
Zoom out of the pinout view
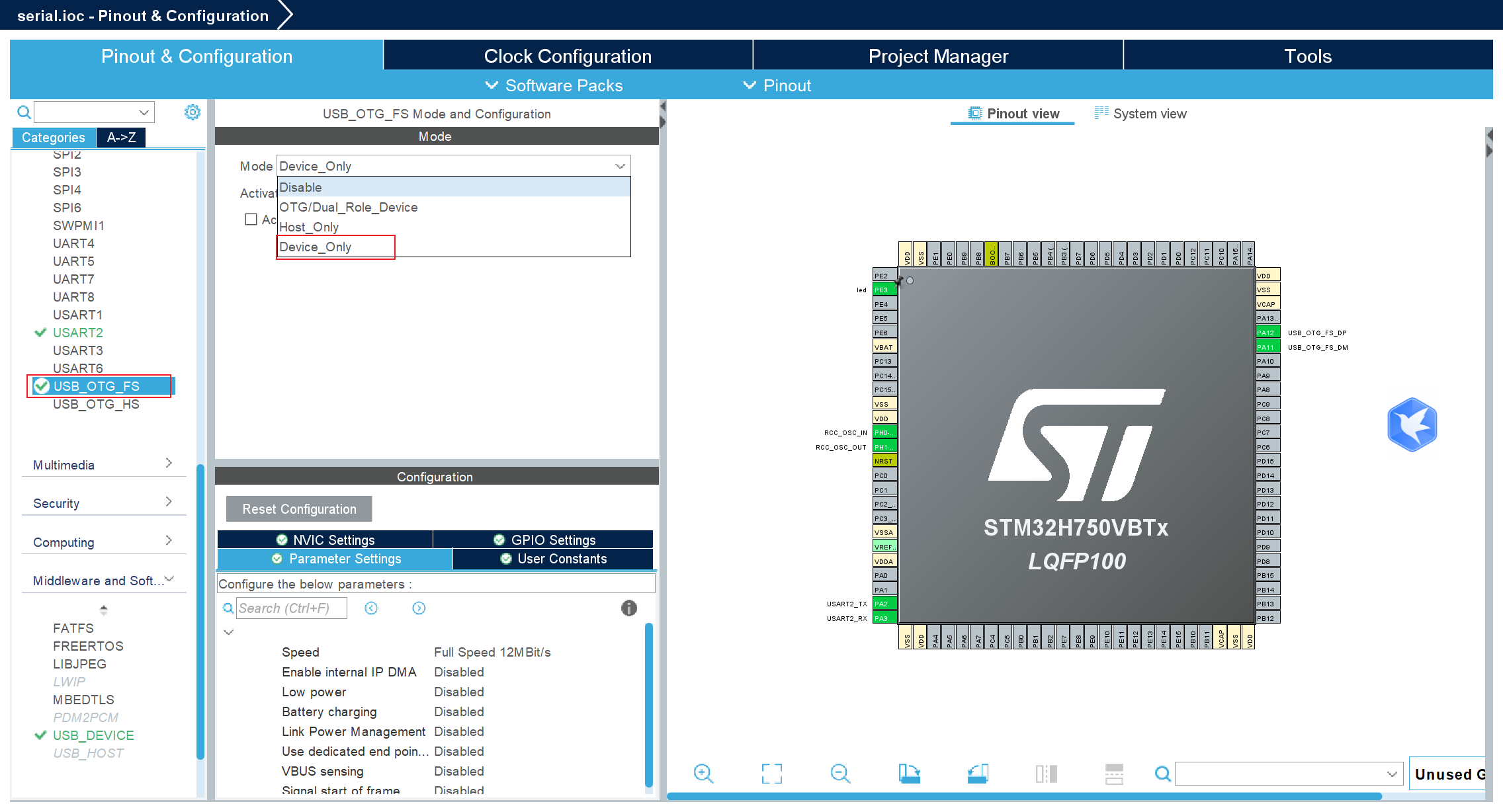click(x=839, y=773)
